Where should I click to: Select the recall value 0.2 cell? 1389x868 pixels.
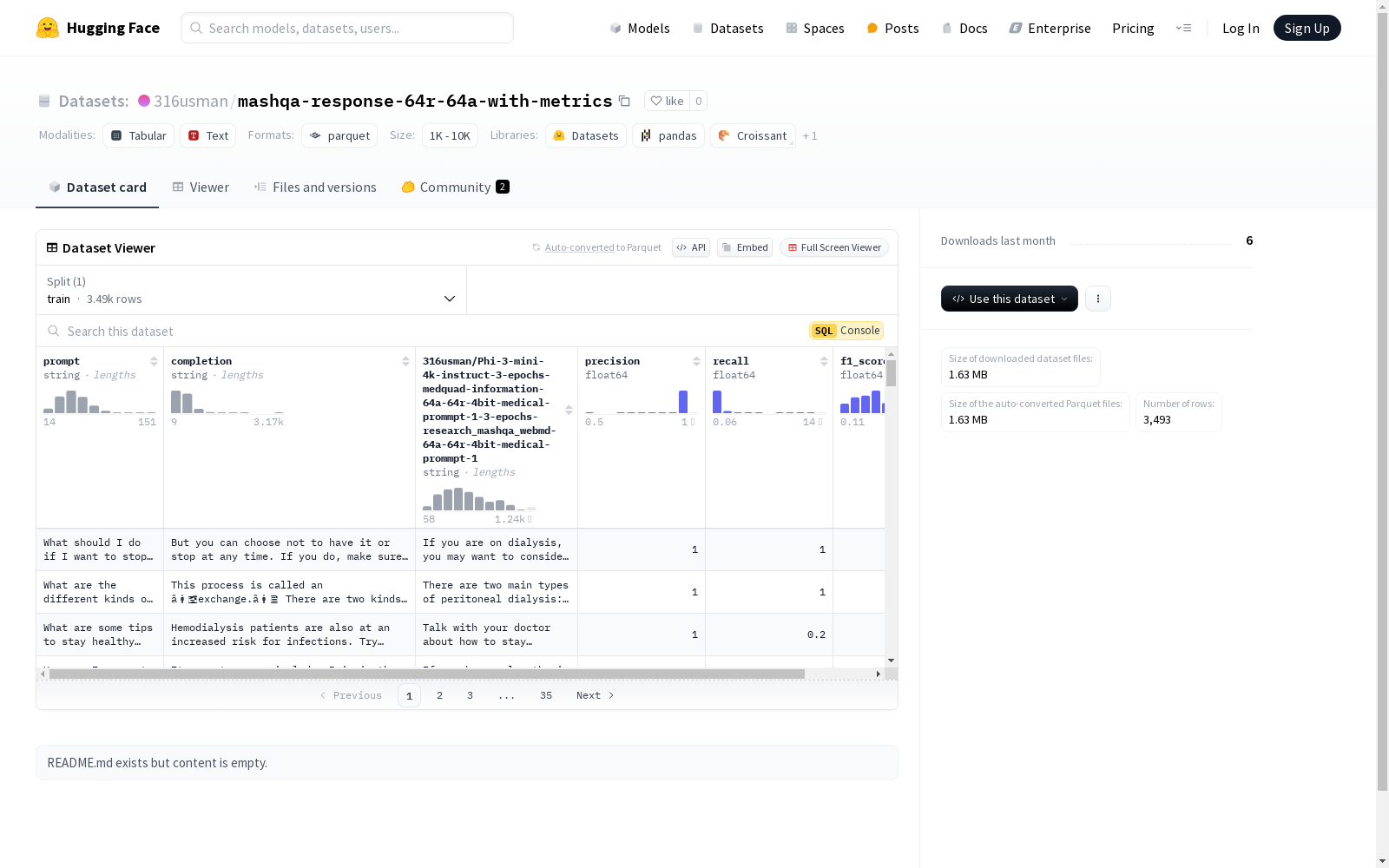[x=769, y=635]
